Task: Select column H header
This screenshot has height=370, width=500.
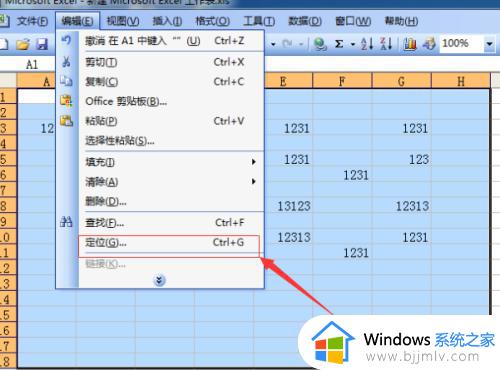Action: click(x=461, y=81)
